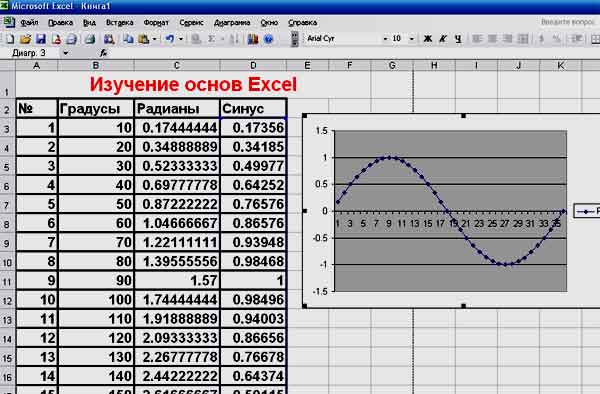Screen dimensions: 600x394
Task: Click the insert function fx button
Action: (103, 53)
